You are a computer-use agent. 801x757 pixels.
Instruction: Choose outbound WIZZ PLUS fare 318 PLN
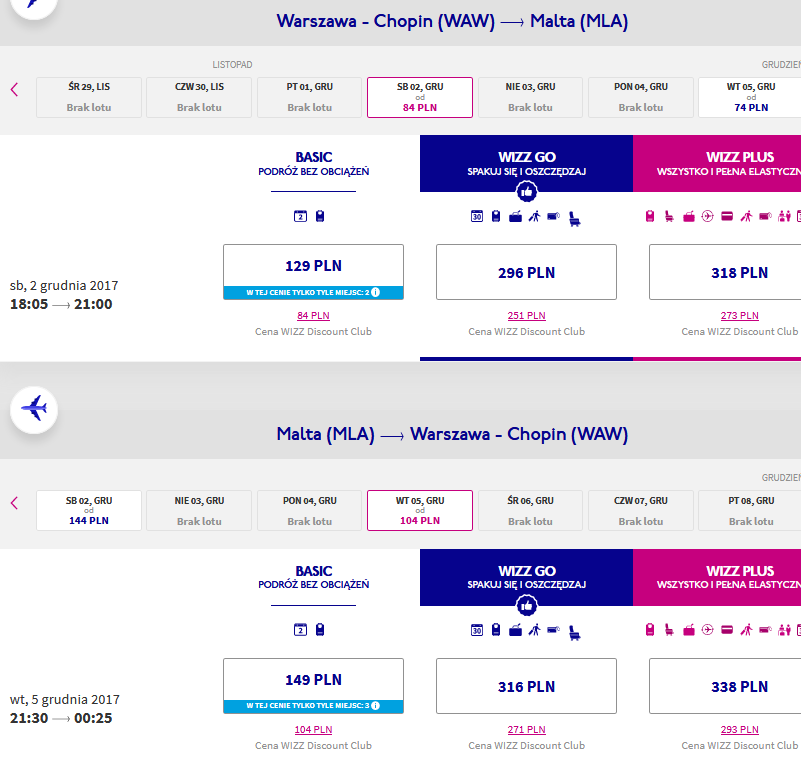[x=725, y=272]
